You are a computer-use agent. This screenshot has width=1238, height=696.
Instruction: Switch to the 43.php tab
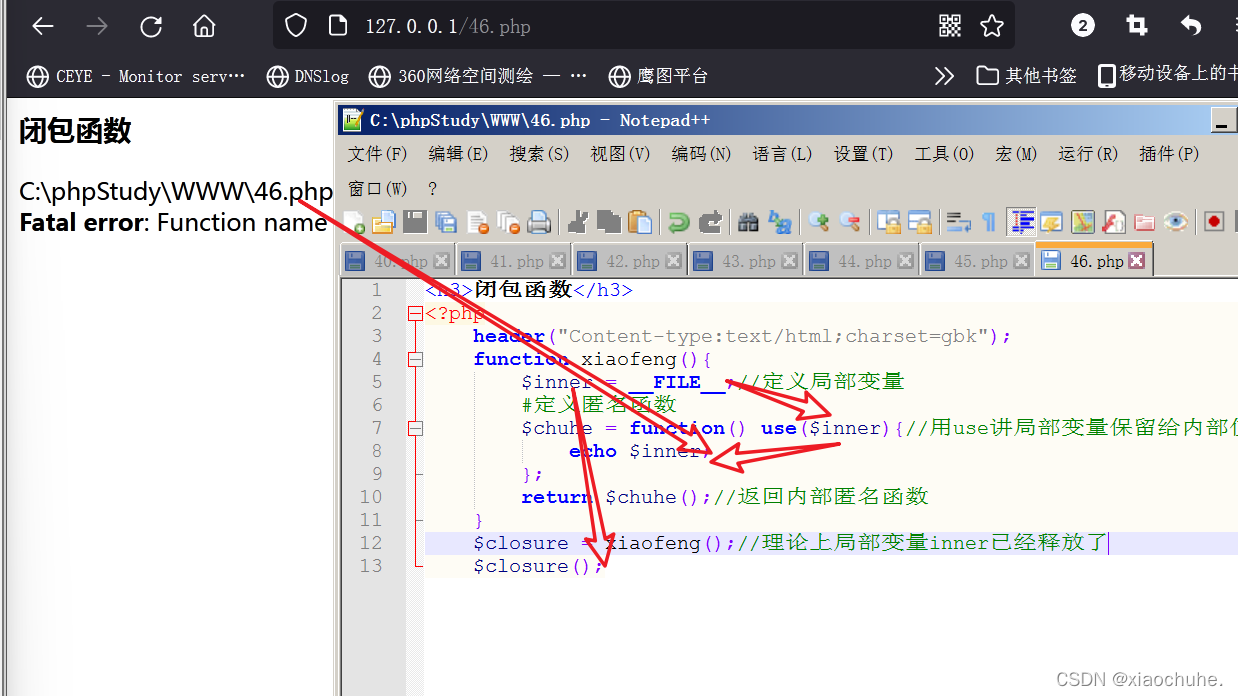[745, 261]
